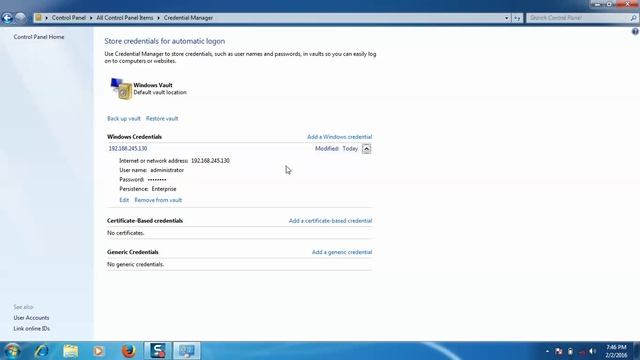Viewport: 640px width, 360px height.
Task: Open the help question-mark icon
Action: 635,32
